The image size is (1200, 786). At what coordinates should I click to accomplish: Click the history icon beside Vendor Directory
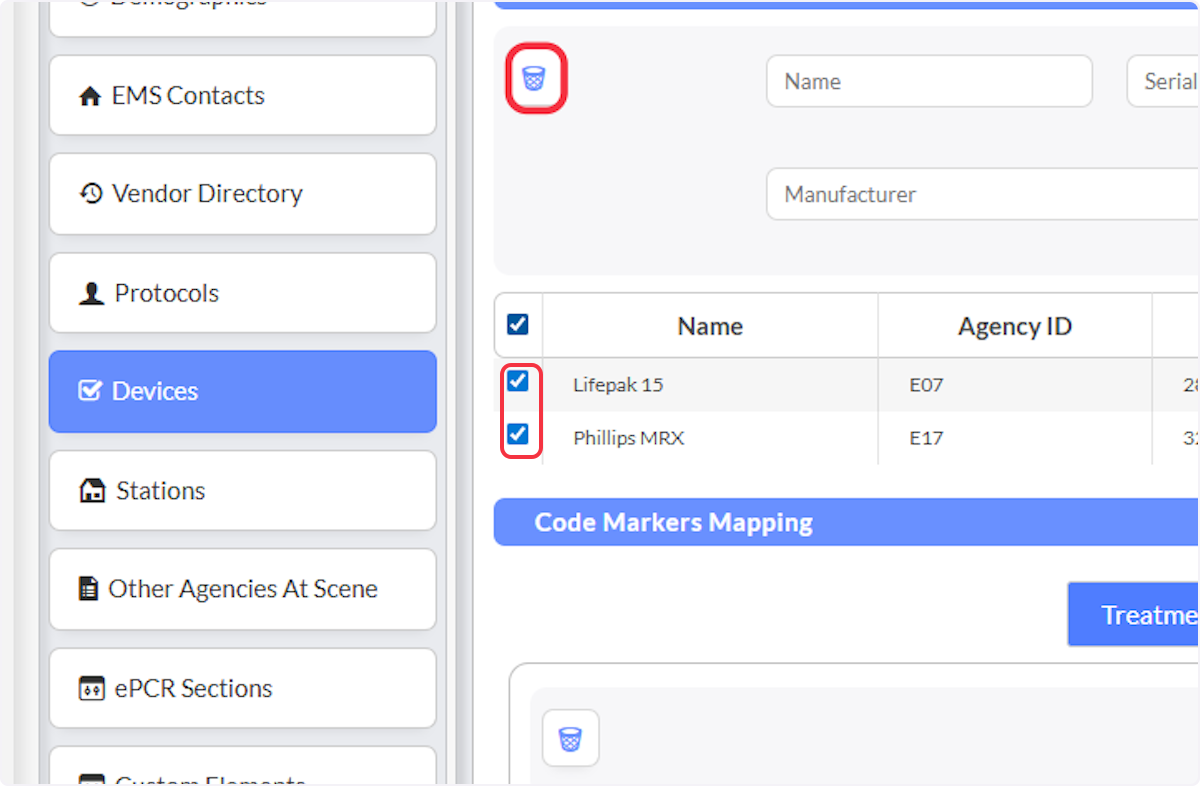91,193
